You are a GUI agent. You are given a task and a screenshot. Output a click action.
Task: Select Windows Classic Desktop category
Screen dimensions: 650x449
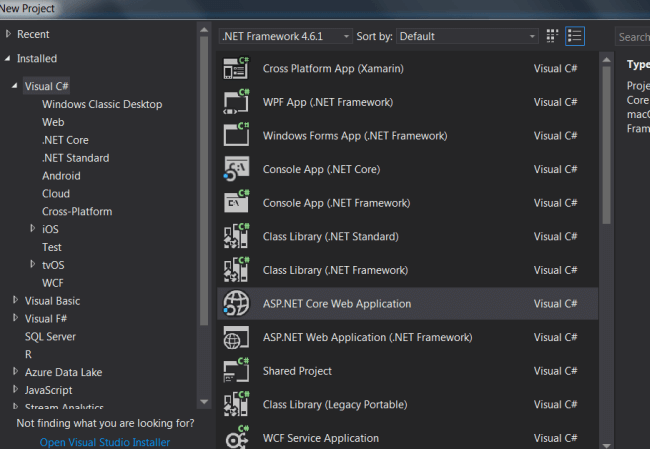click(x=102, y=104)
